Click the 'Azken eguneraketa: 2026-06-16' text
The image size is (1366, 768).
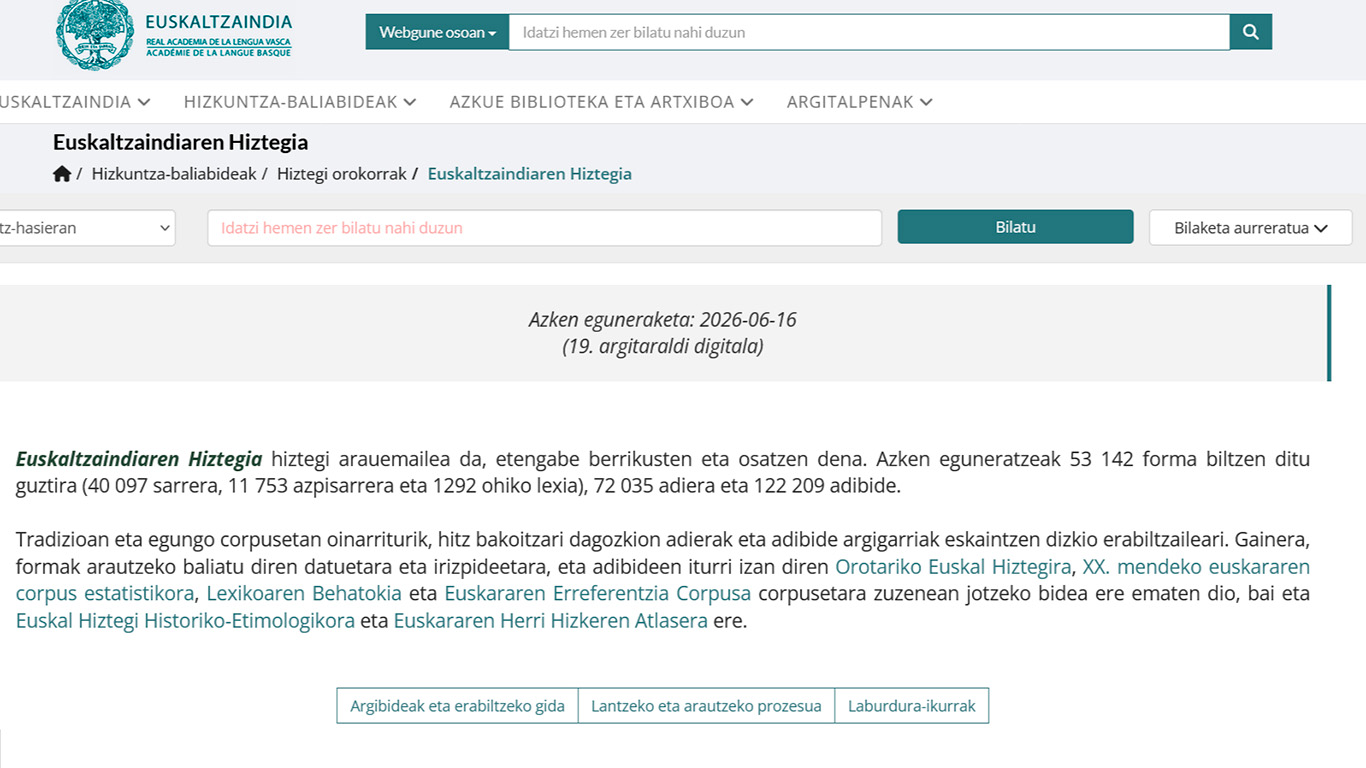(663, 320)
